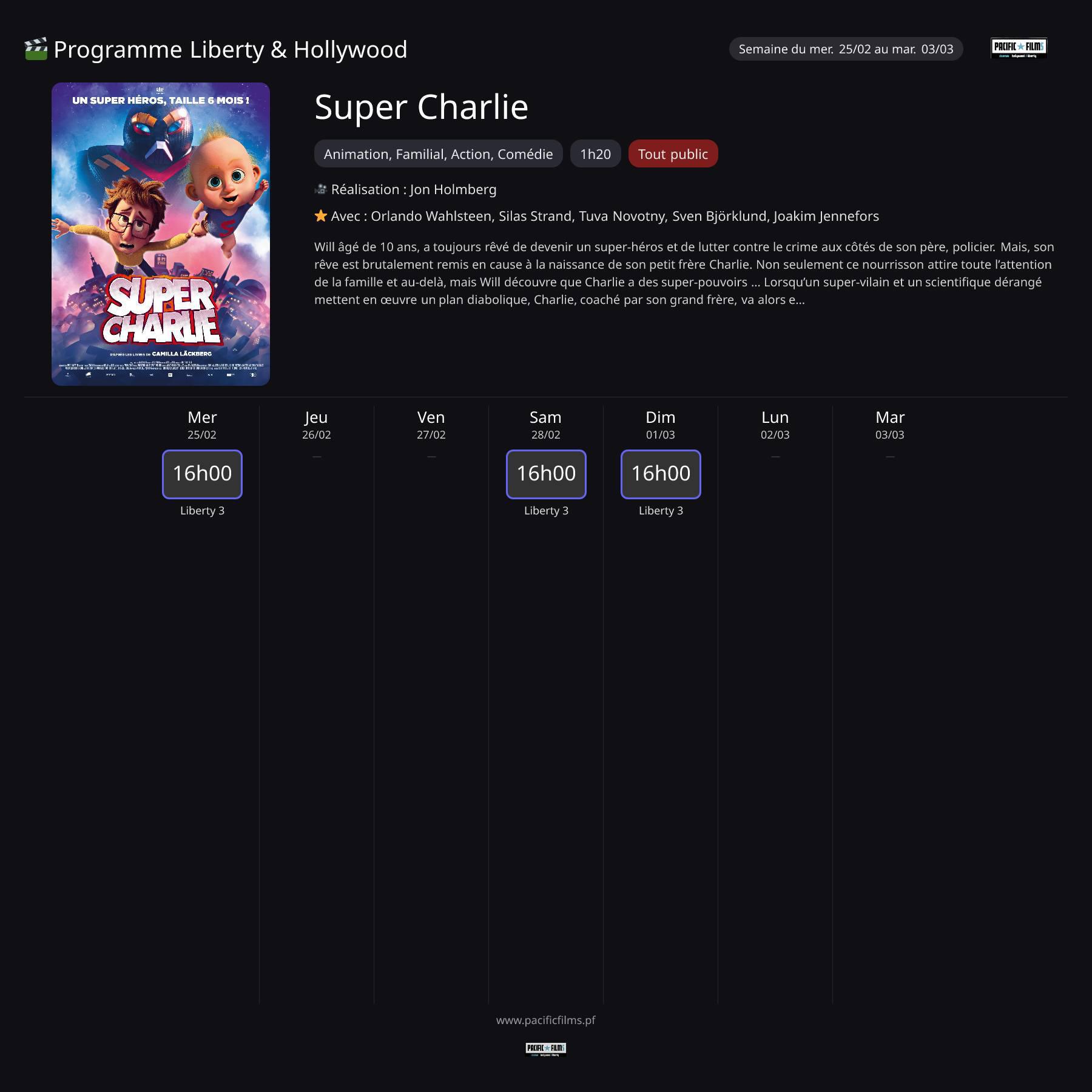Click the Super Charlie film title
1092x1092 pixels.
point(421,107)
